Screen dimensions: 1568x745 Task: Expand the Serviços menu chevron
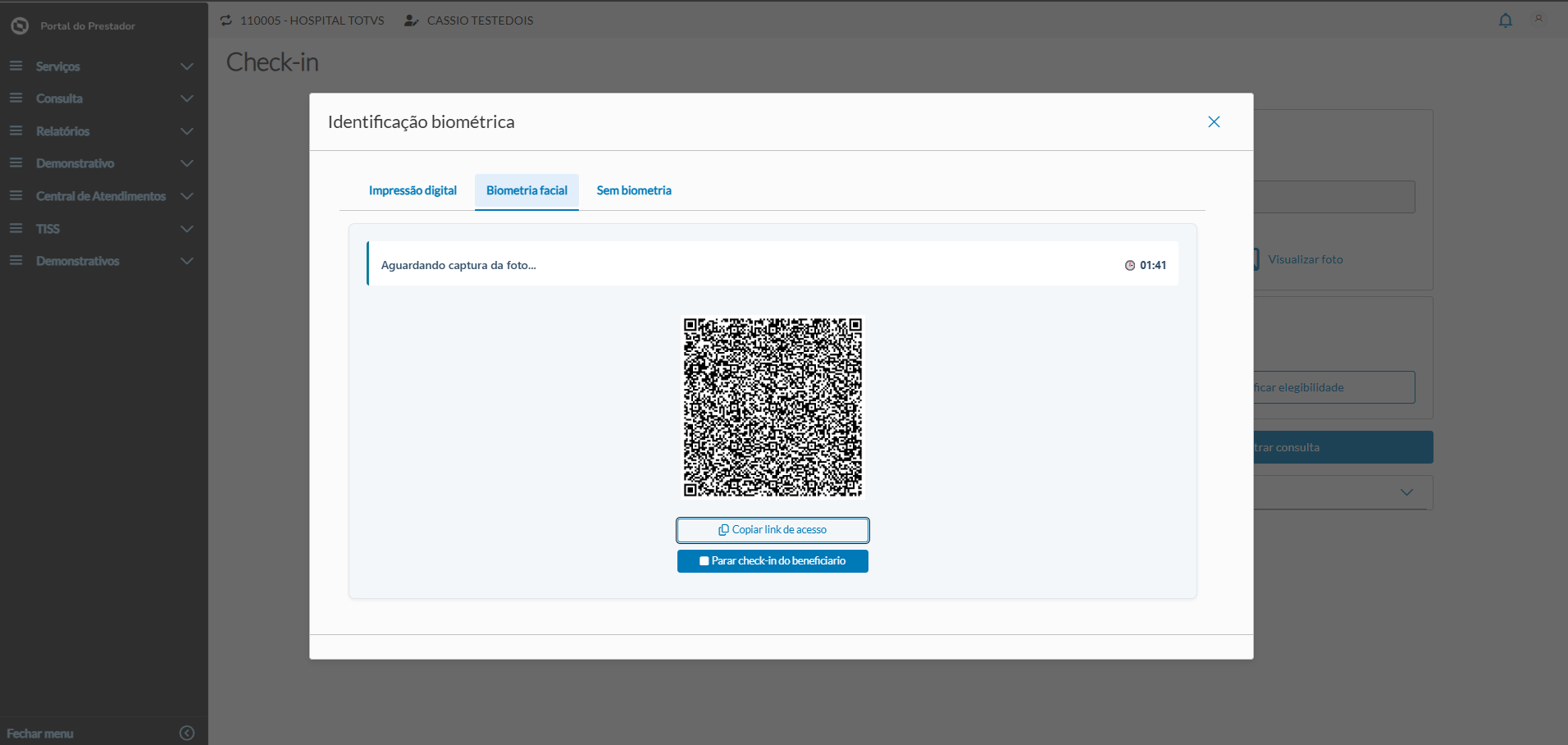tap(187, 66)
